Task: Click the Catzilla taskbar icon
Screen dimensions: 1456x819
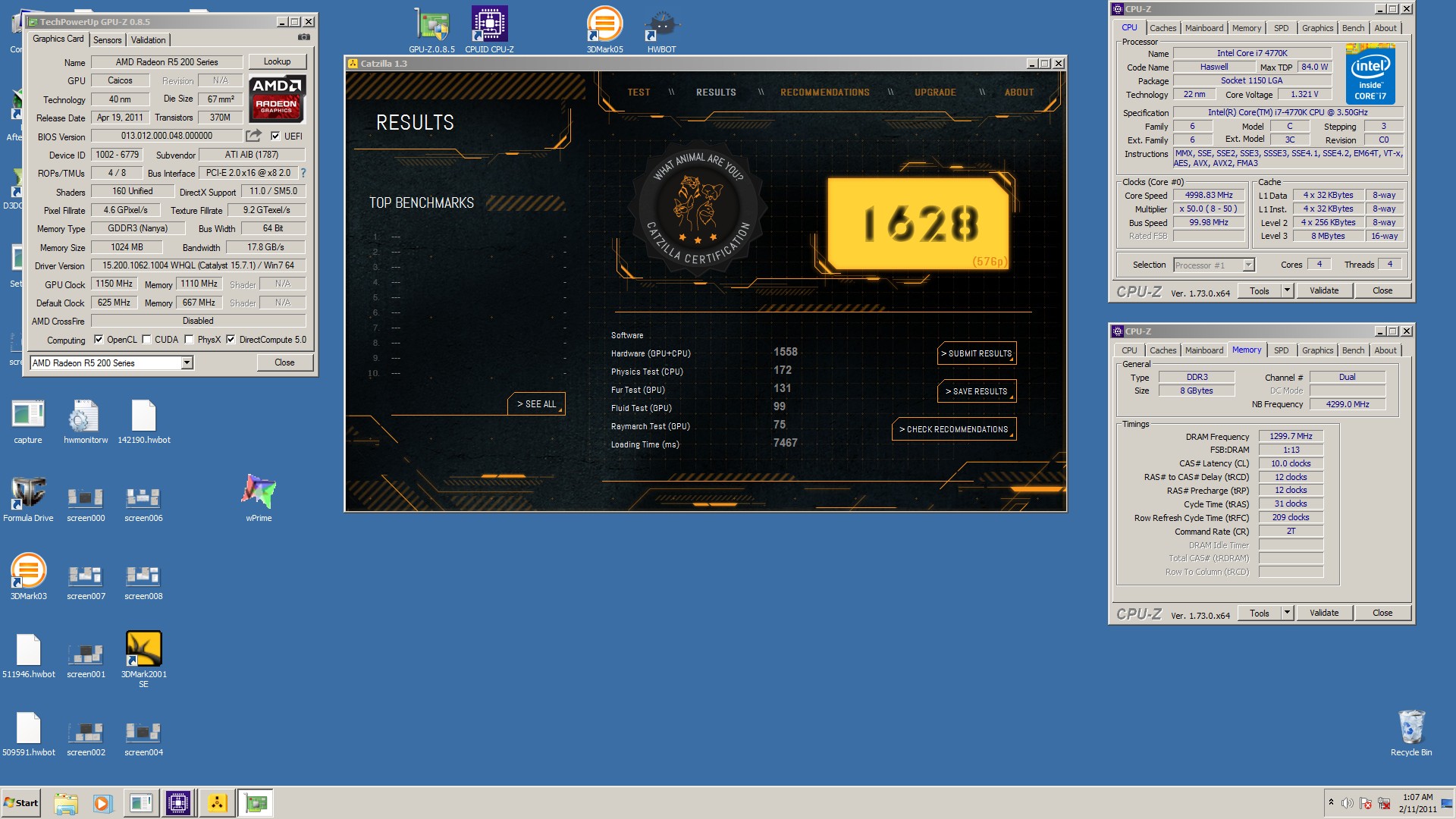Action: coord(217,803)
